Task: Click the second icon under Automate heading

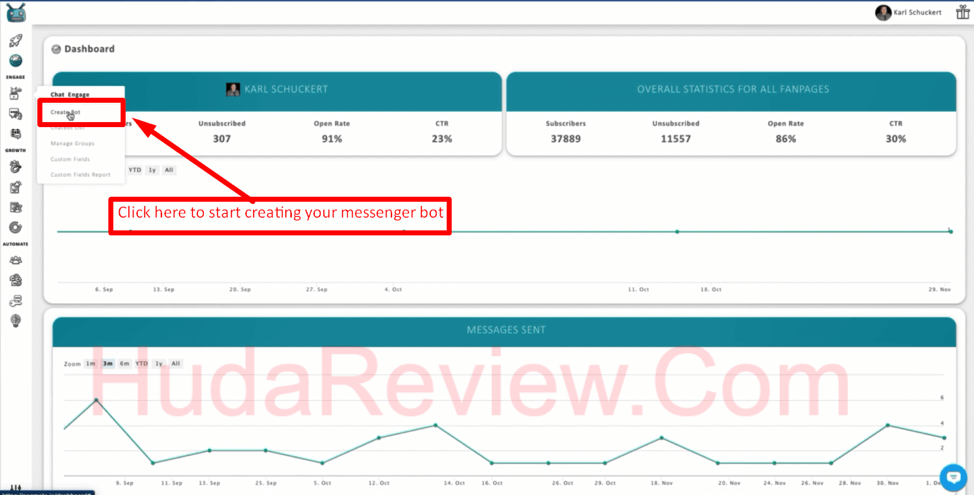Action: click(x=16, y=280)
